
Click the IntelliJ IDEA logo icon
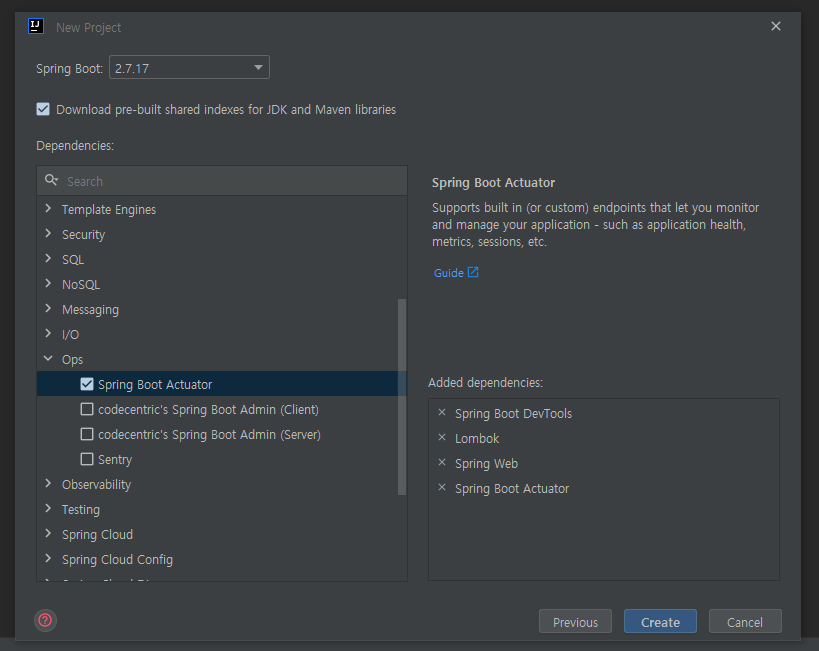pyautogui.click(x=36, y=26)
